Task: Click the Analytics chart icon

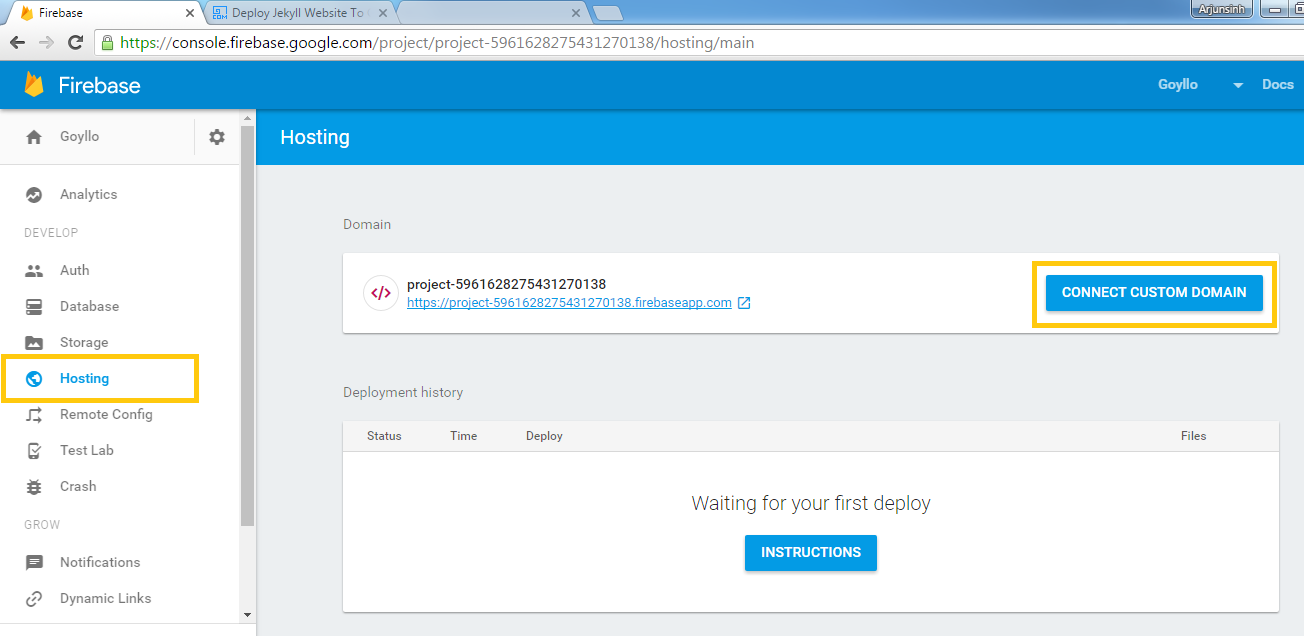Action: click(34, 195)
